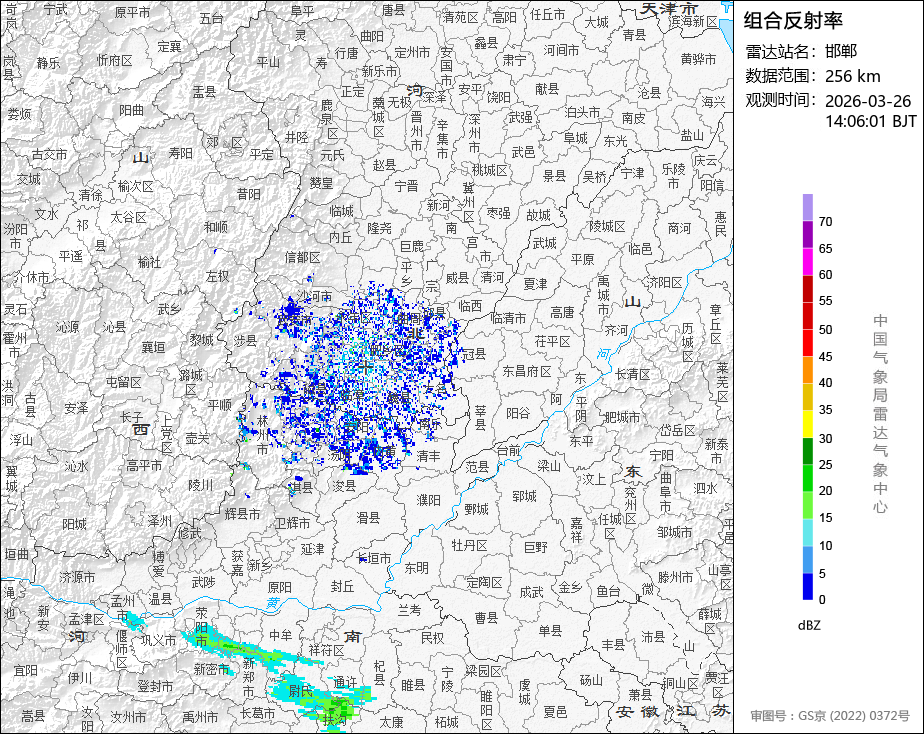
Task: Select the dark red 55–60 dBZ swatch
Action: point(808,289)
